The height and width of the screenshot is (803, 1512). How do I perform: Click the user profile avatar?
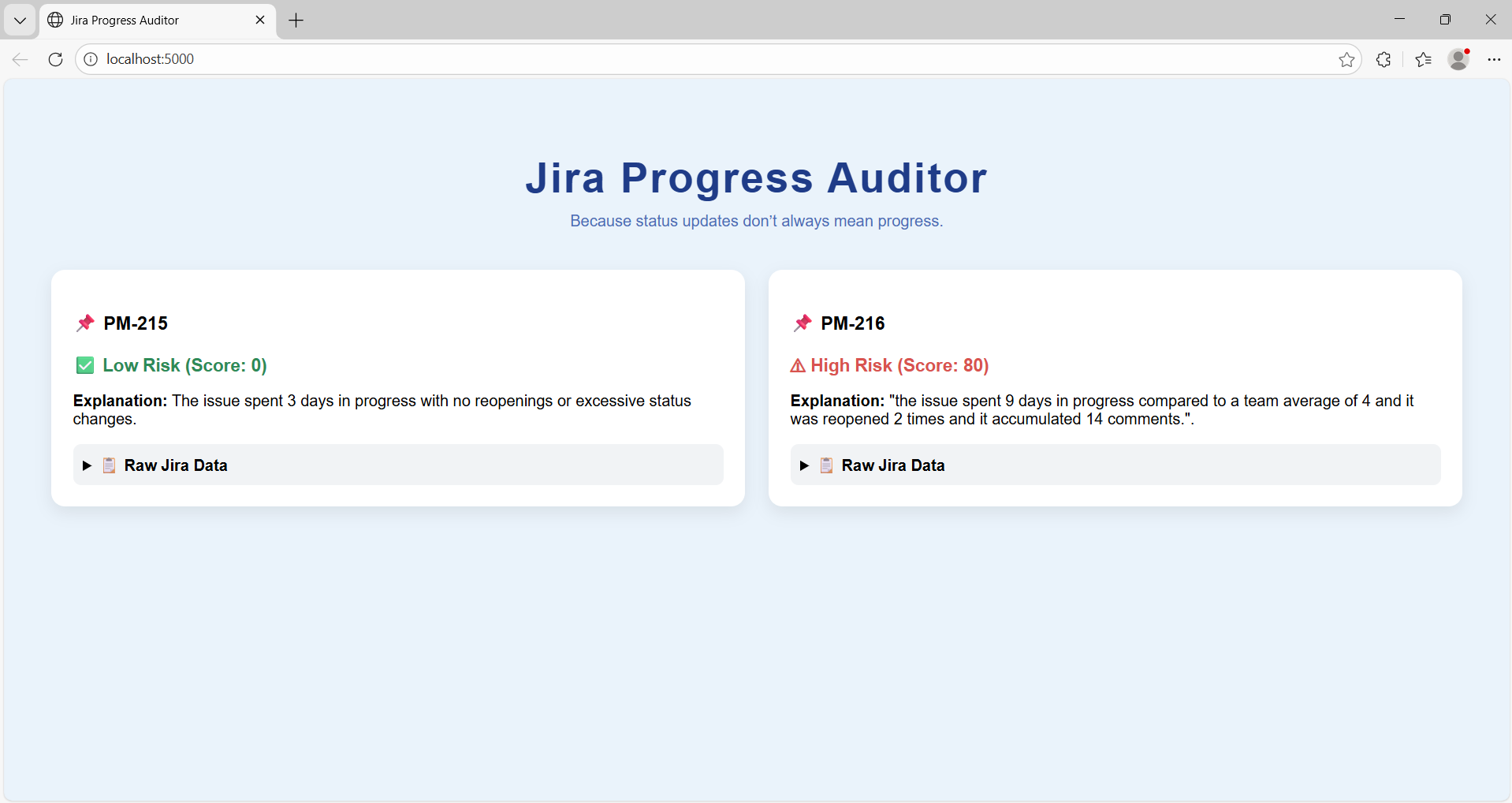[1458, 59]
